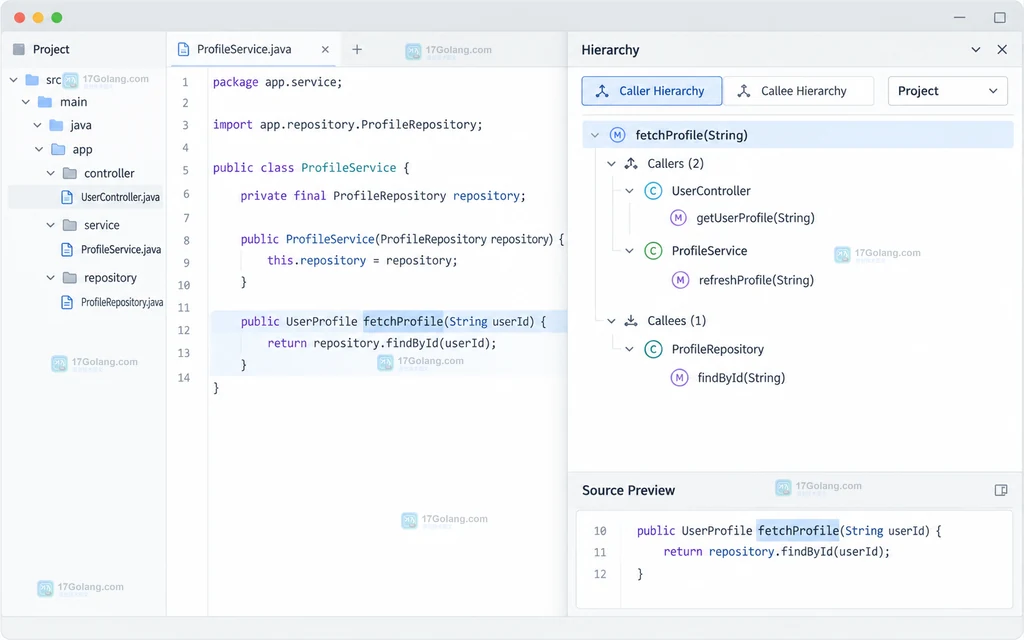The image size is (1024, 640).
Task: Switch to Caller Hierarchy view
Action: (x=652, y=91)
